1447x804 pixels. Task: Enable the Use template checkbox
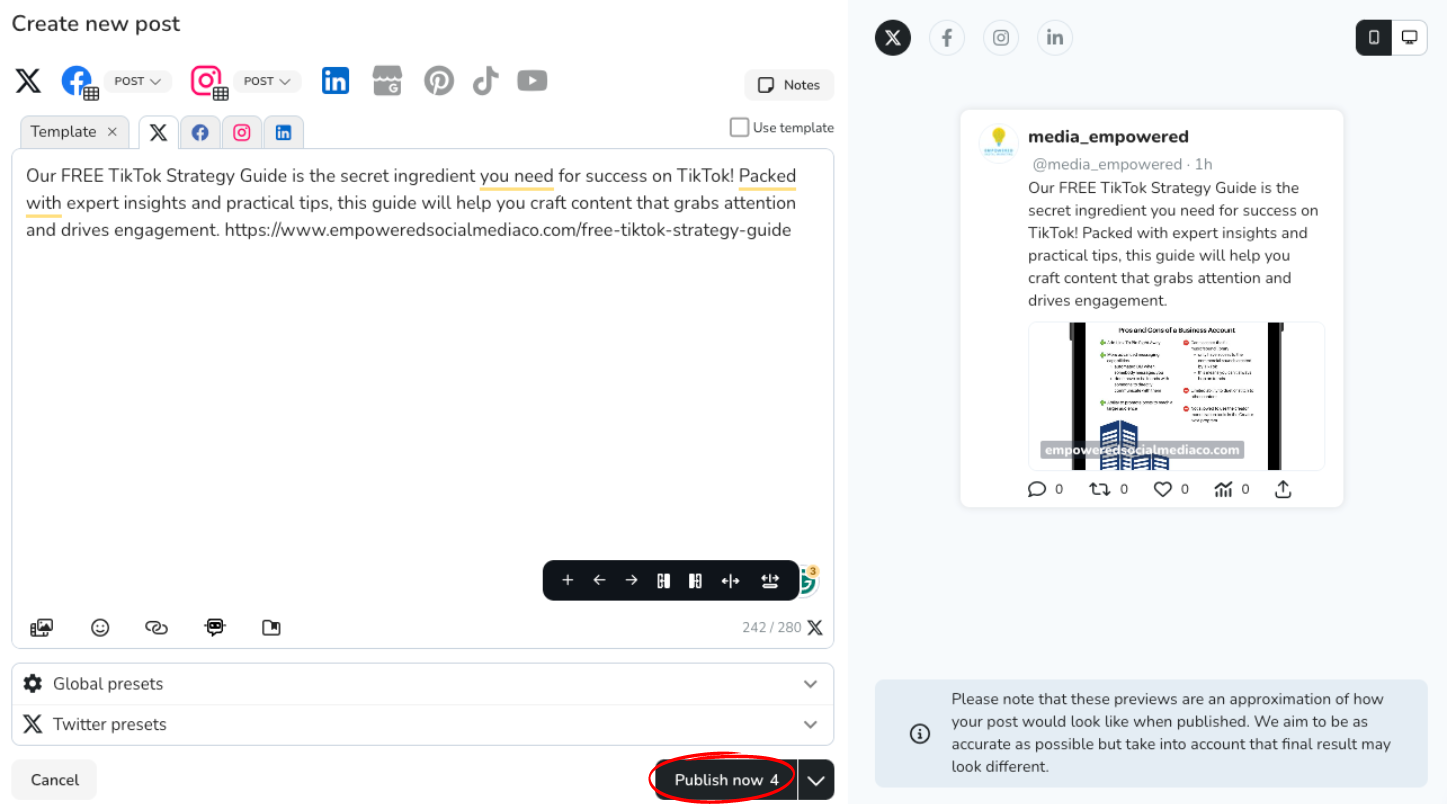coord(739,127)
